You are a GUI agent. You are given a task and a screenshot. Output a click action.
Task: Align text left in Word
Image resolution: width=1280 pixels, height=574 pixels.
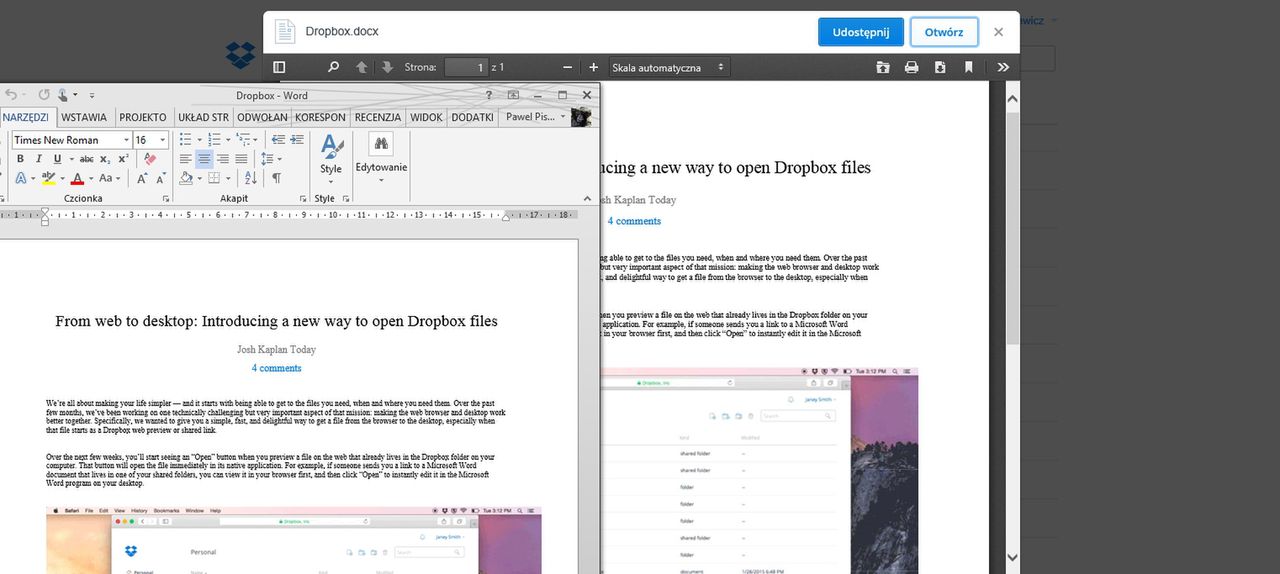coord(186,159)
